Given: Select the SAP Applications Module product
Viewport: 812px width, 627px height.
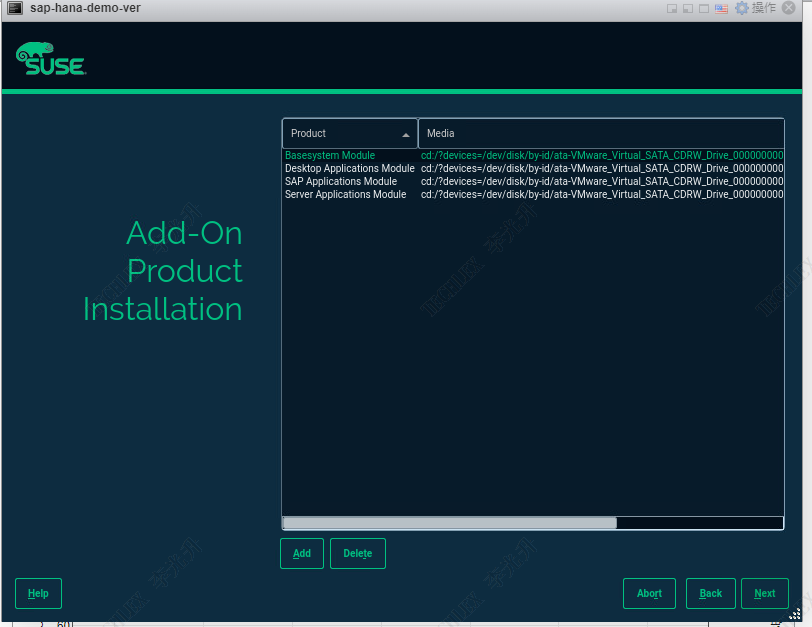Looking at the screenshot, I should [x=341, y=181].
